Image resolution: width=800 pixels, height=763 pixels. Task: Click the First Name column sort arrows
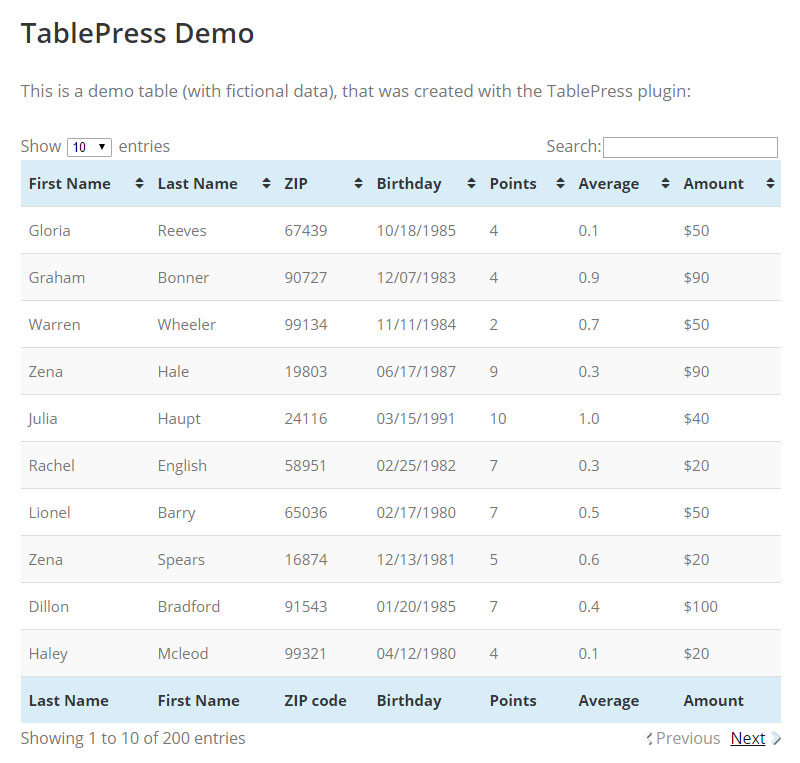(x=139, y=184)
